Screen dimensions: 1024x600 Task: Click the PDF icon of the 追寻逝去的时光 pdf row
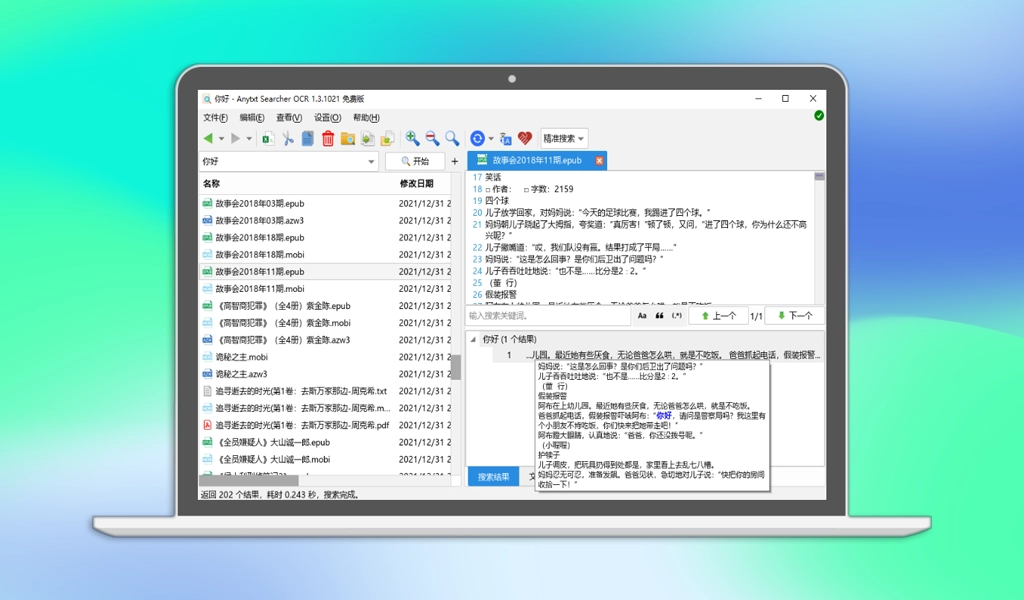point(207,425)
